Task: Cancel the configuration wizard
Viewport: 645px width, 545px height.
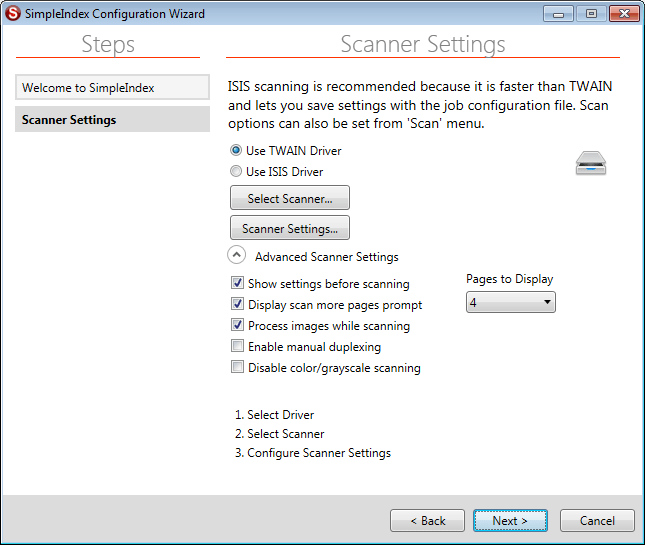Action: (x=597, y=521)
